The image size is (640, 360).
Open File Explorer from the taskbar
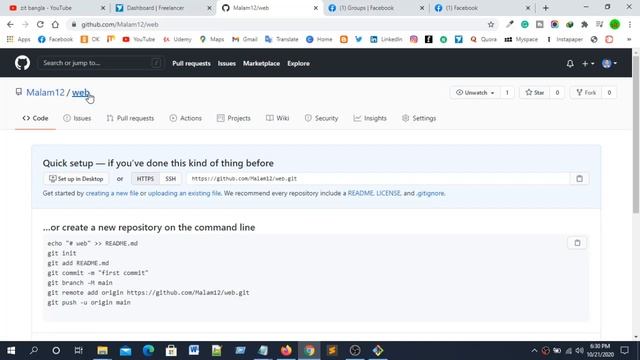coord(102,351)
